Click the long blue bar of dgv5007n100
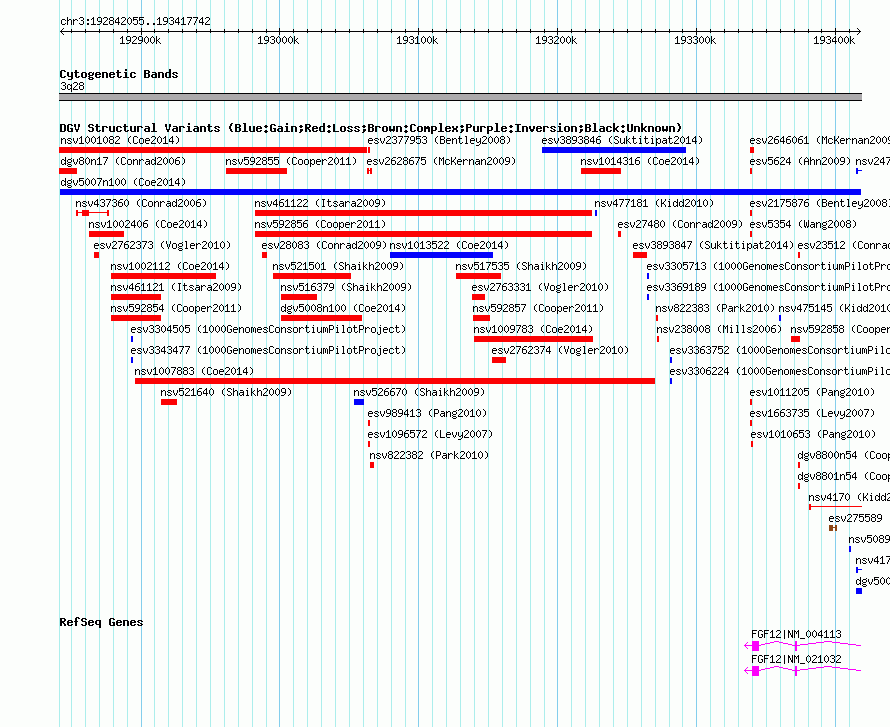The width and height of the screenshot is (890, 727). (460, 192)
